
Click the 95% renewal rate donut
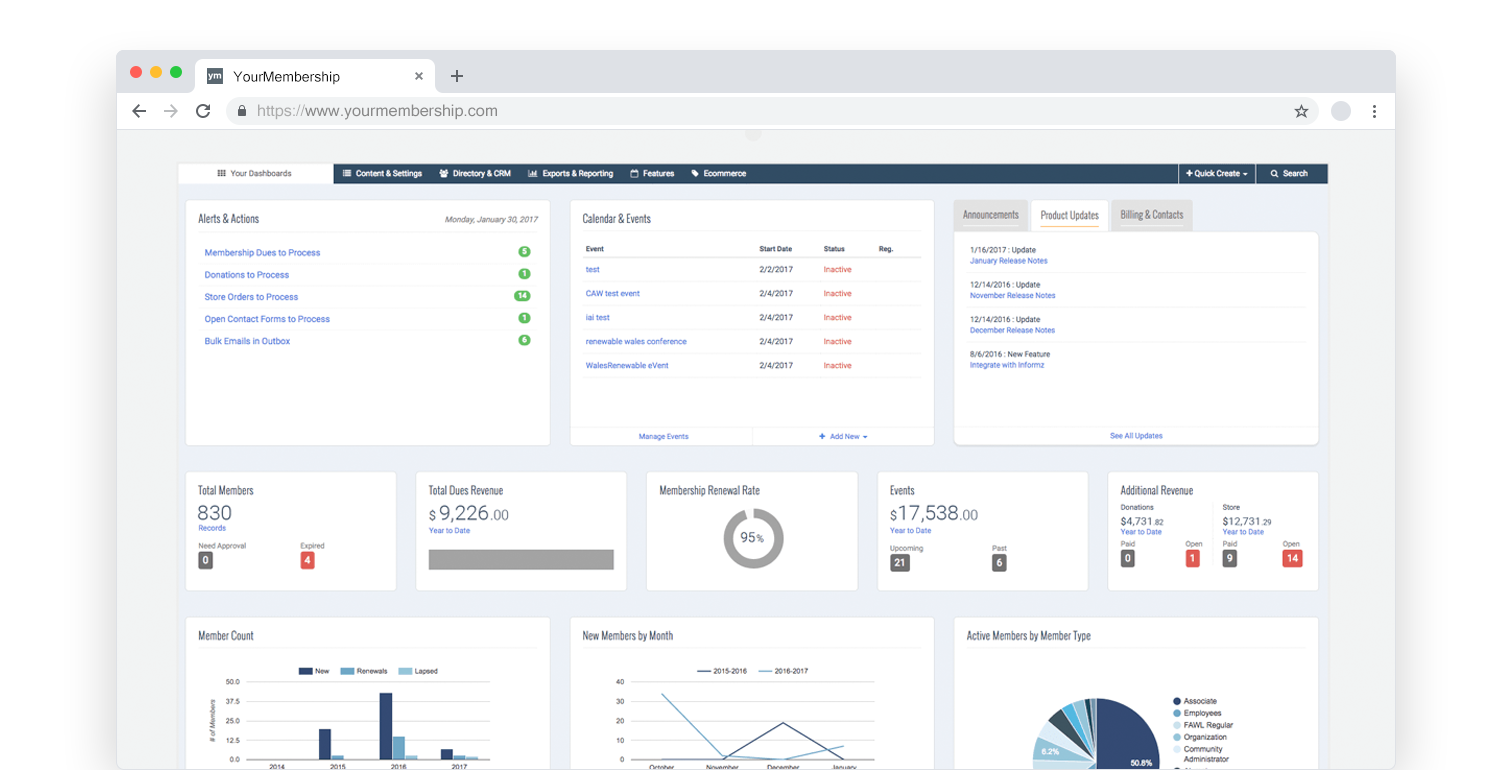coord(753,538)
